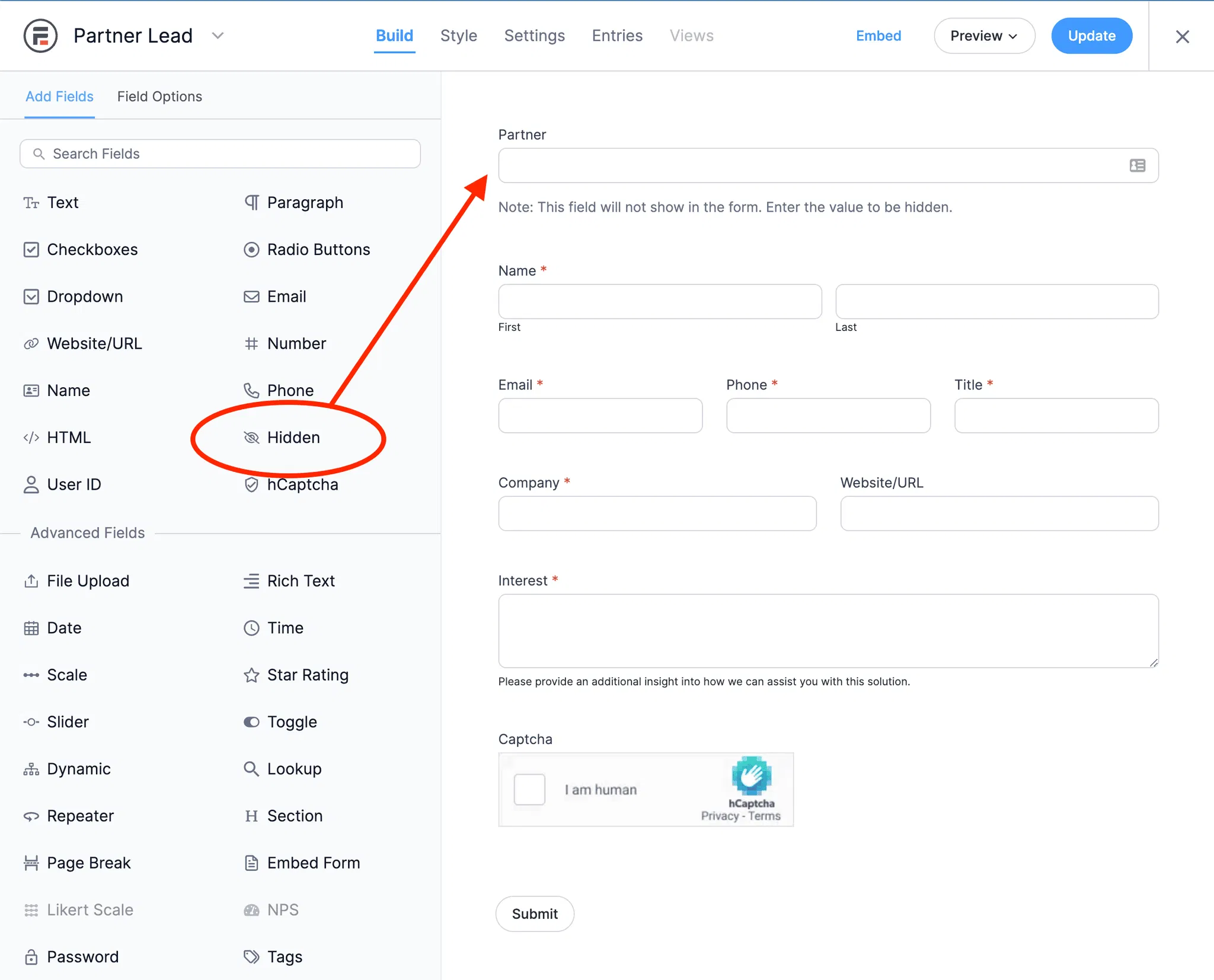Open the shortcode list icon in Partner field
1214x980 pixels.
1137,165
